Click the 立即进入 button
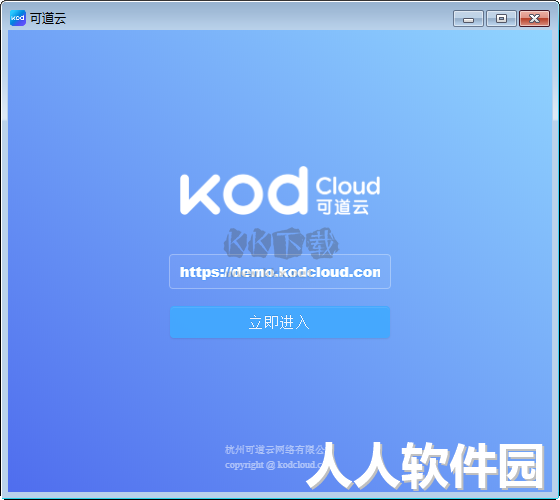 click(280, 322)
